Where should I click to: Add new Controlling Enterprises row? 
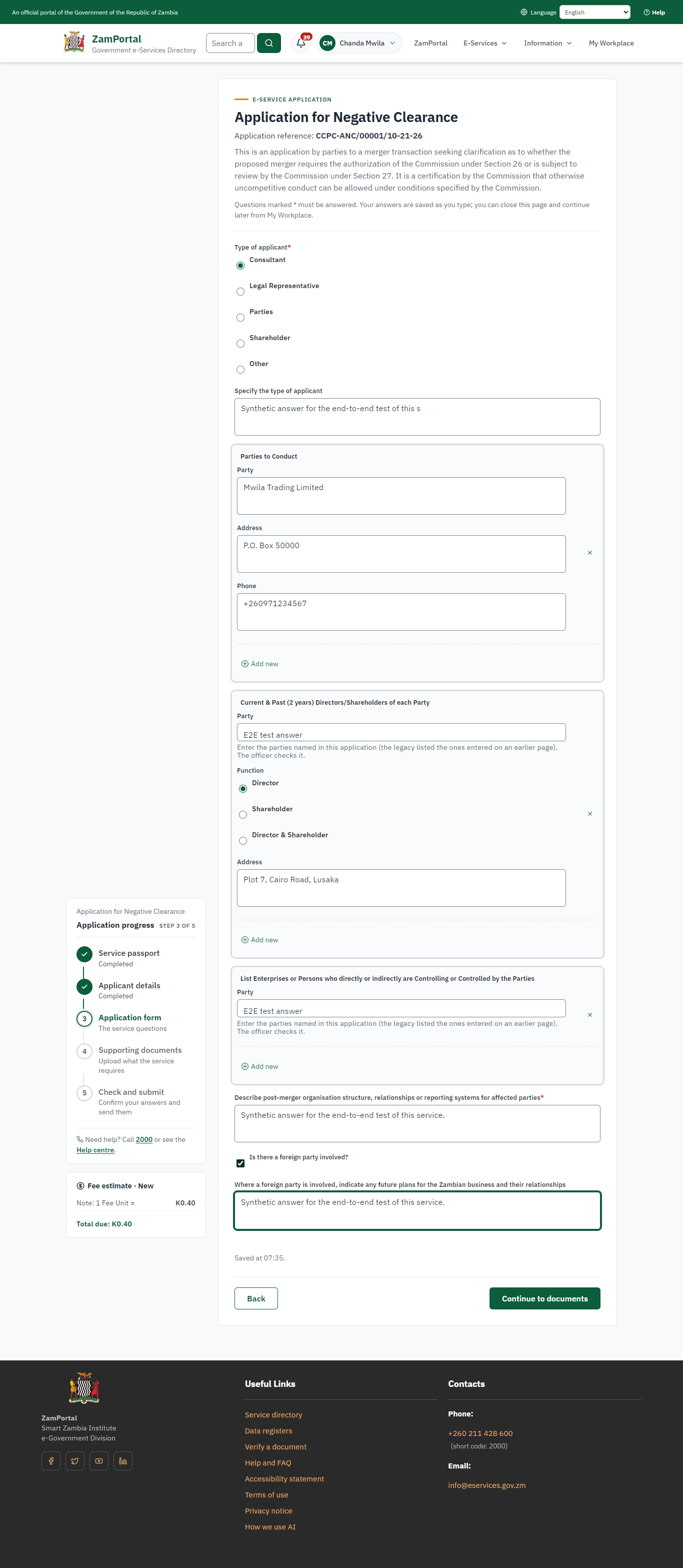click(260, 1066)
